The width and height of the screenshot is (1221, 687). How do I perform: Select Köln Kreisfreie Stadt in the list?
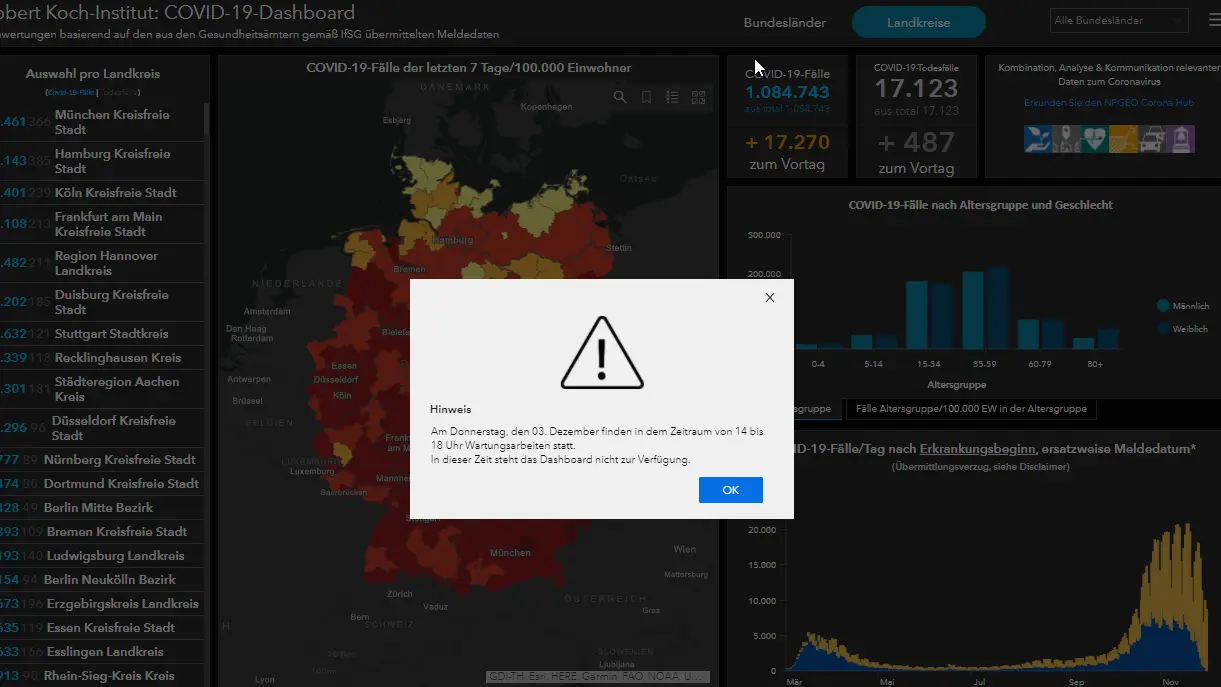click(115, 193)
